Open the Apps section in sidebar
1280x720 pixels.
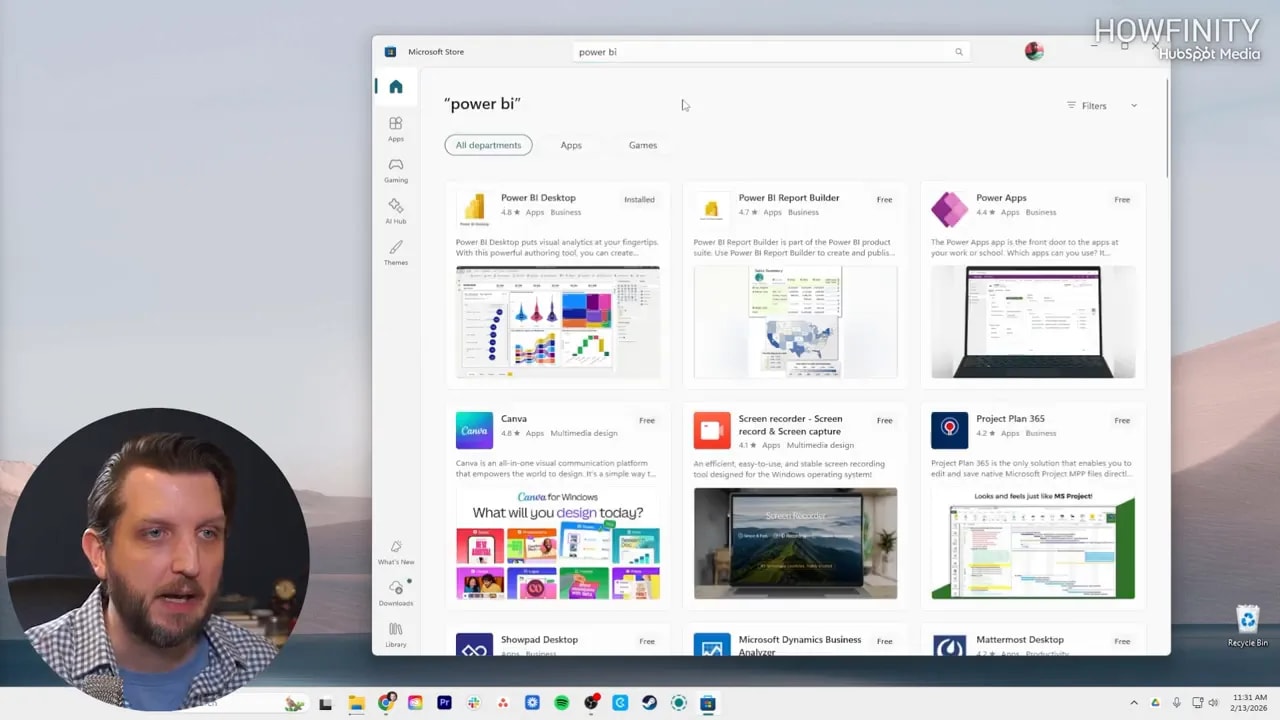point(396,128)
